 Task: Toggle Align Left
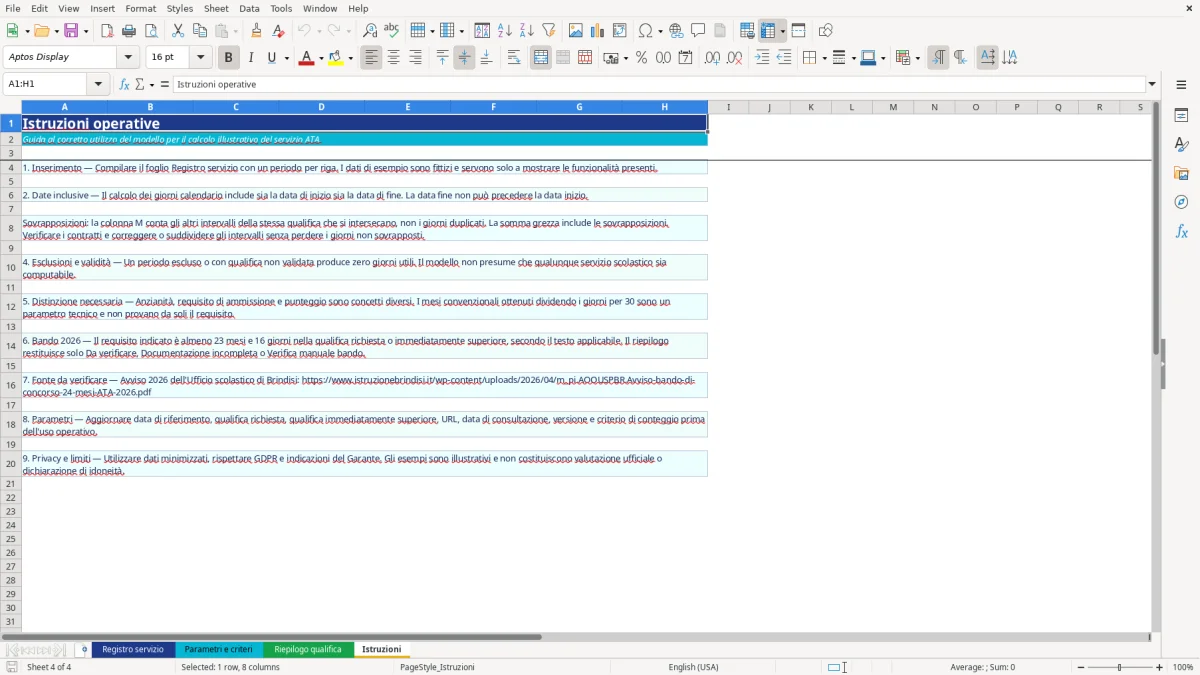tap(372, 58)
